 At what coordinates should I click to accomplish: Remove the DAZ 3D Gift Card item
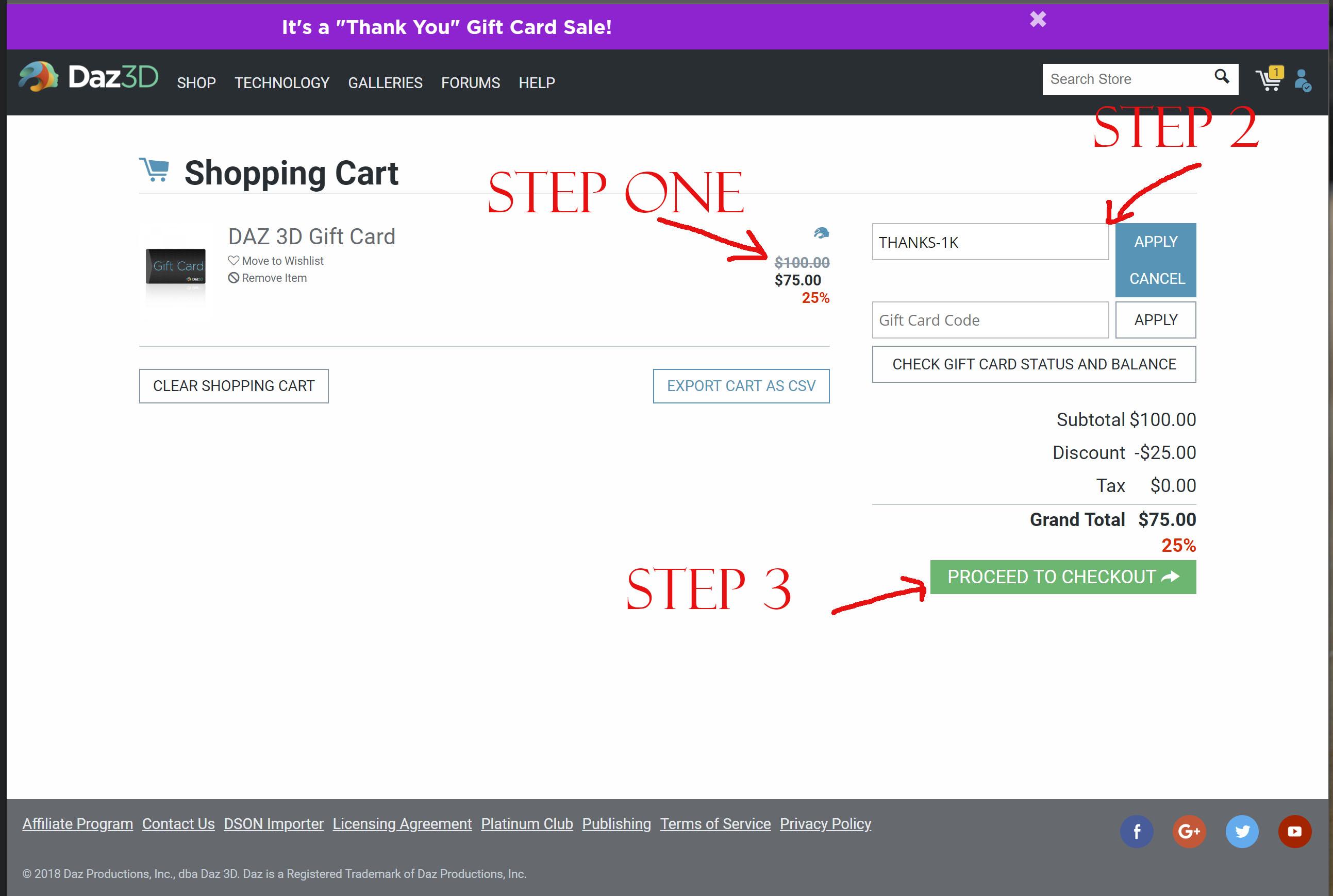(x=234, y=278)
